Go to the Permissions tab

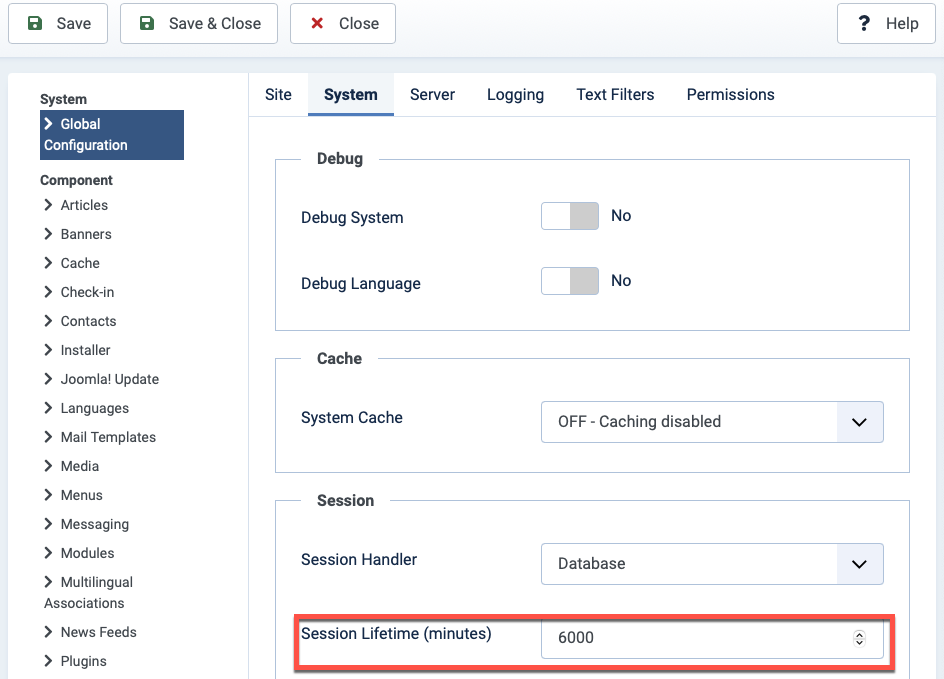click(730, 95)
